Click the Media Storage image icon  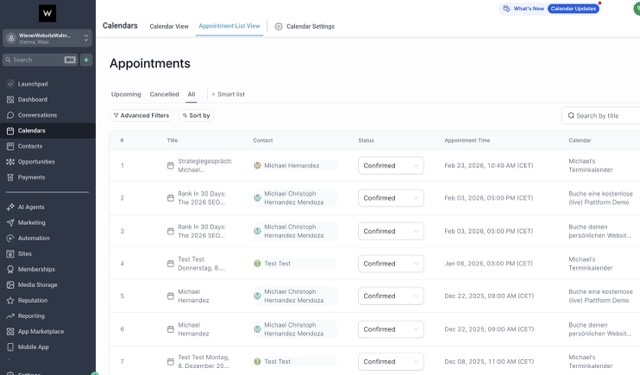tap(11, 285)
